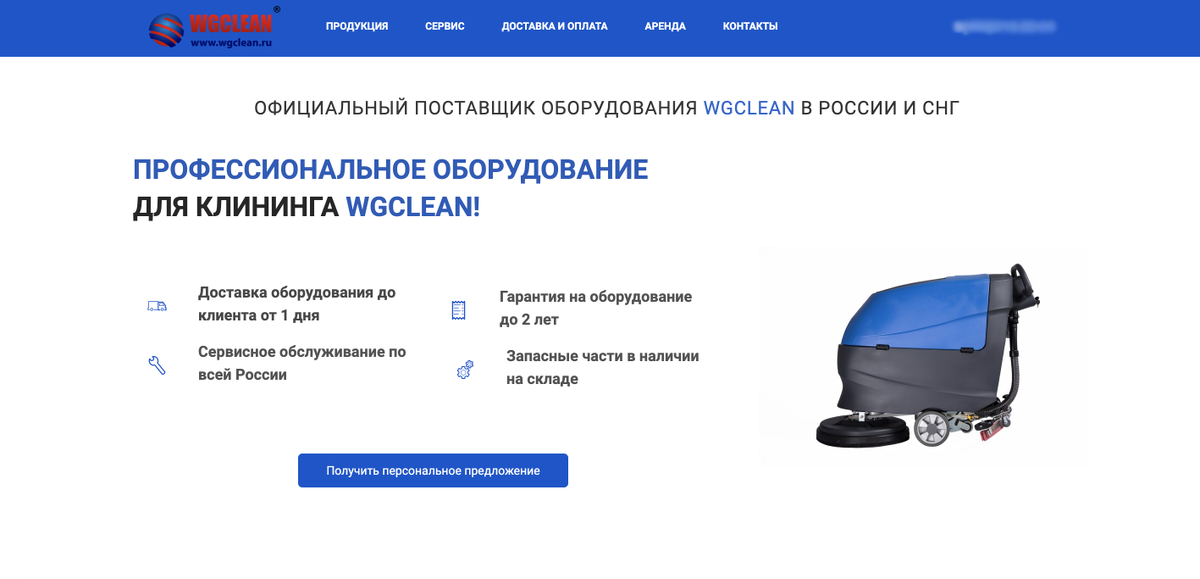
Task: Click Запасные части в наличии text
Action: (603, 367)
